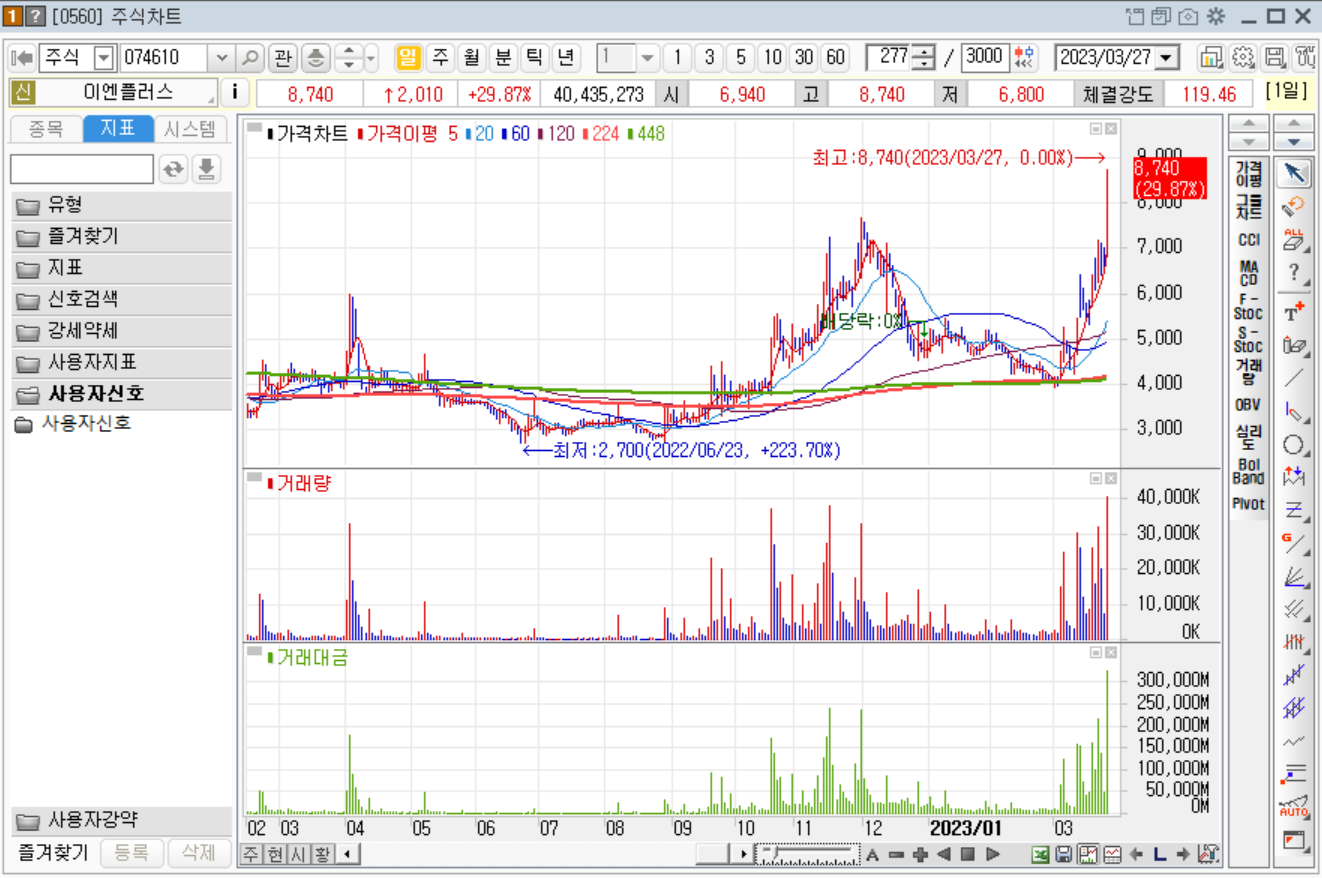The image size is (1322, 878).
Task: Click the 등록 button
Action: pos(131,853)
